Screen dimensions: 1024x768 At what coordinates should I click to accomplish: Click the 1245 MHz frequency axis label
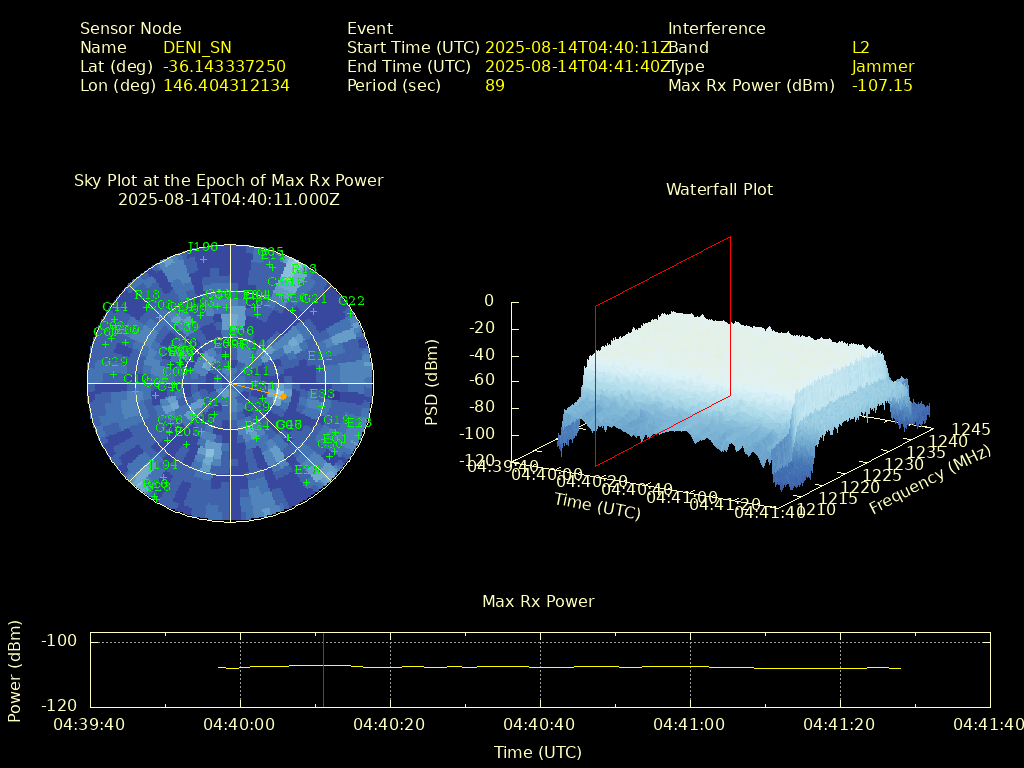point(971,429)
